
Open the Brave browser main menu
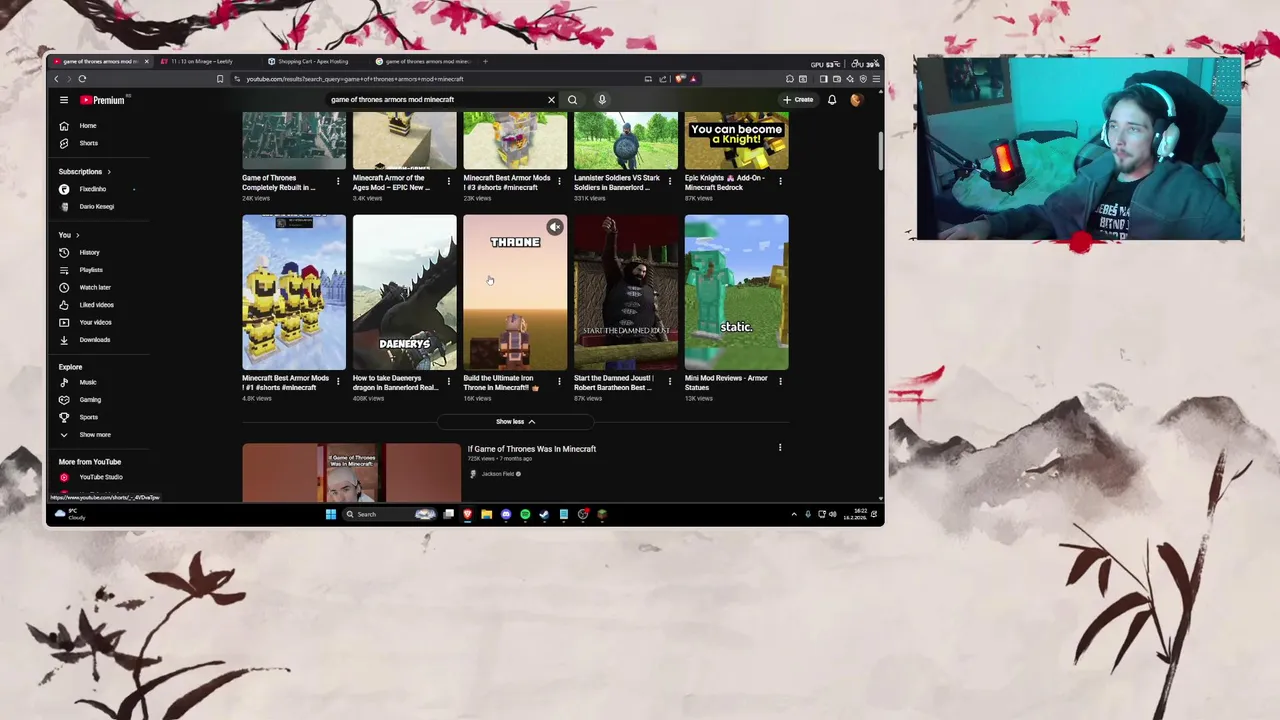pos(876,79)
